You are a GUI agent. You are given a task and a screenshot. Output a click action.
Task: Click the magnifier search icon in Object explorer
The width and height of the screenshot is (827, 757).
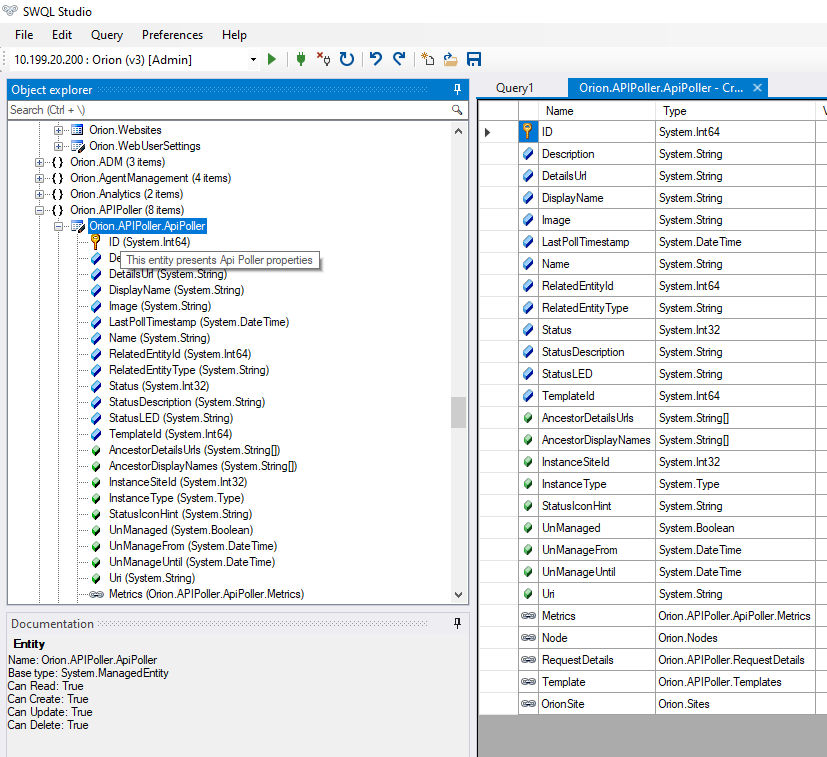coord(457,110)
